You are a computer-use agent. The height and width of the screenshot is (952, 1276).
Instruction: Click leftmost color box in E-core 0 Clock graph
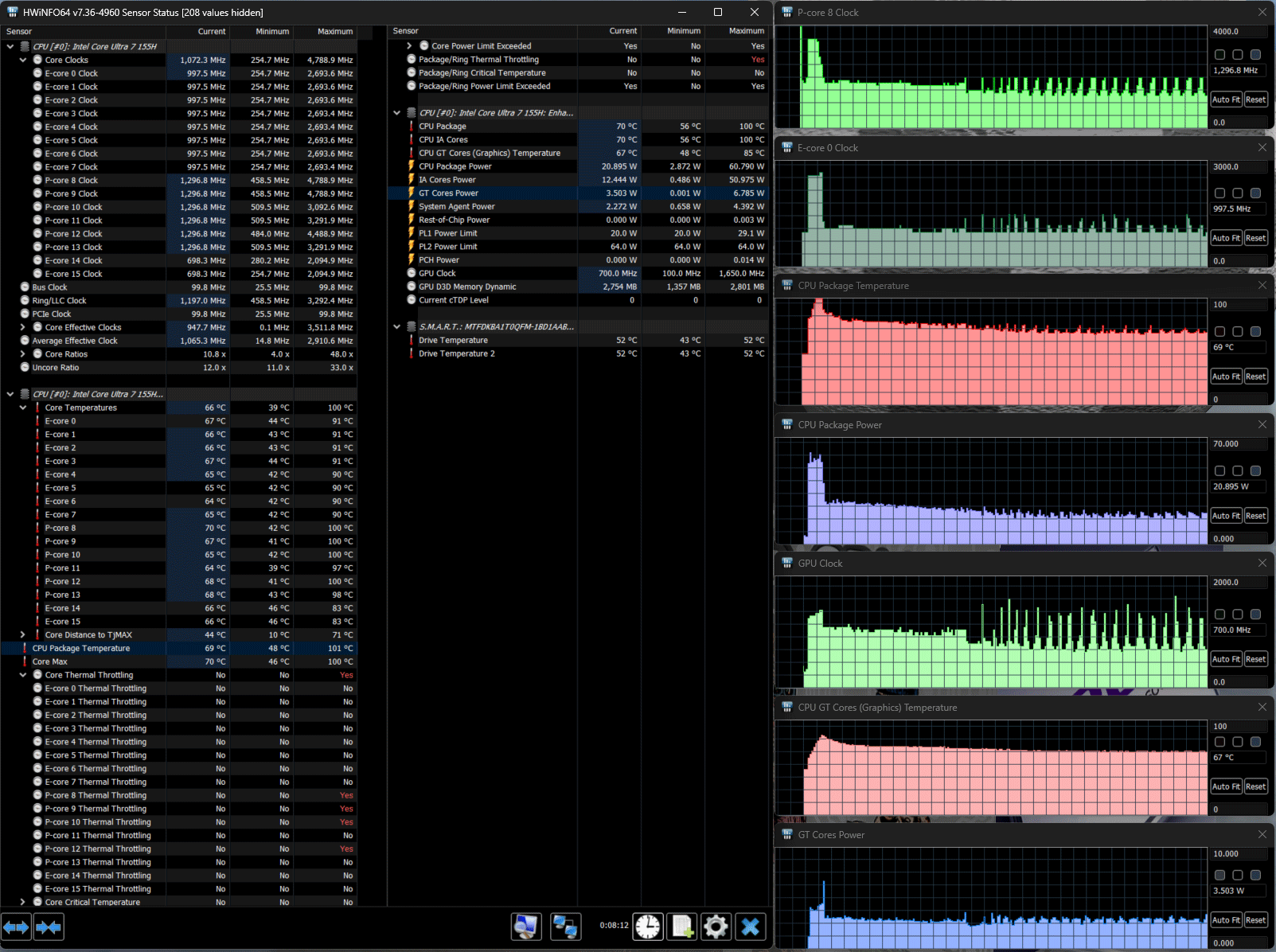coord(1219,193)
